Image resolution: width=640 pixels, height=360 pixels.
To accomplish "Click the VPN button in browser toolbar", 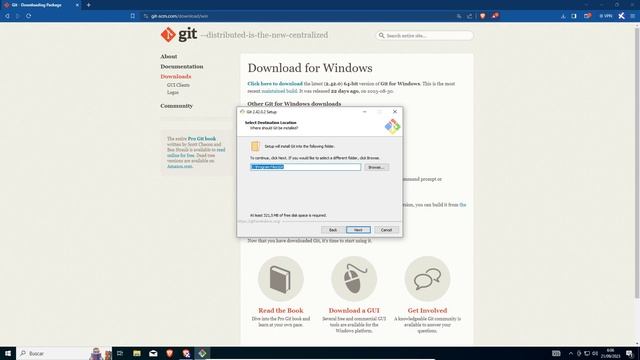I will click(606, 16).
